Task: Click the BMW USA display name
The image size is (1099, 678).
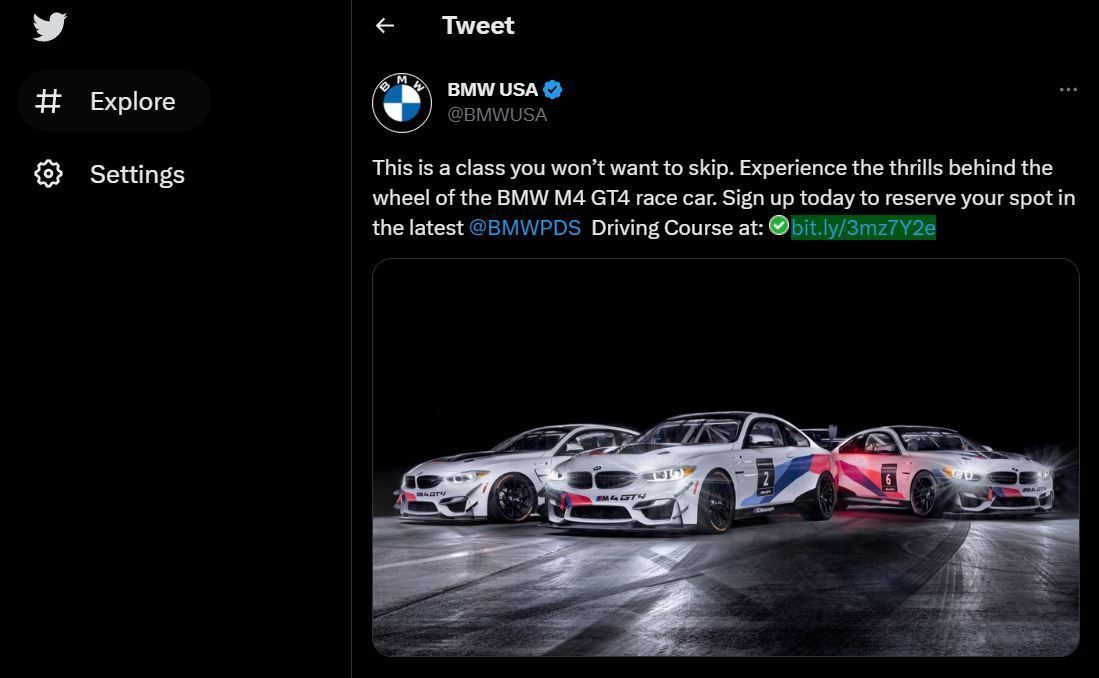Action: pyautogui.click(x=493, y=89)
